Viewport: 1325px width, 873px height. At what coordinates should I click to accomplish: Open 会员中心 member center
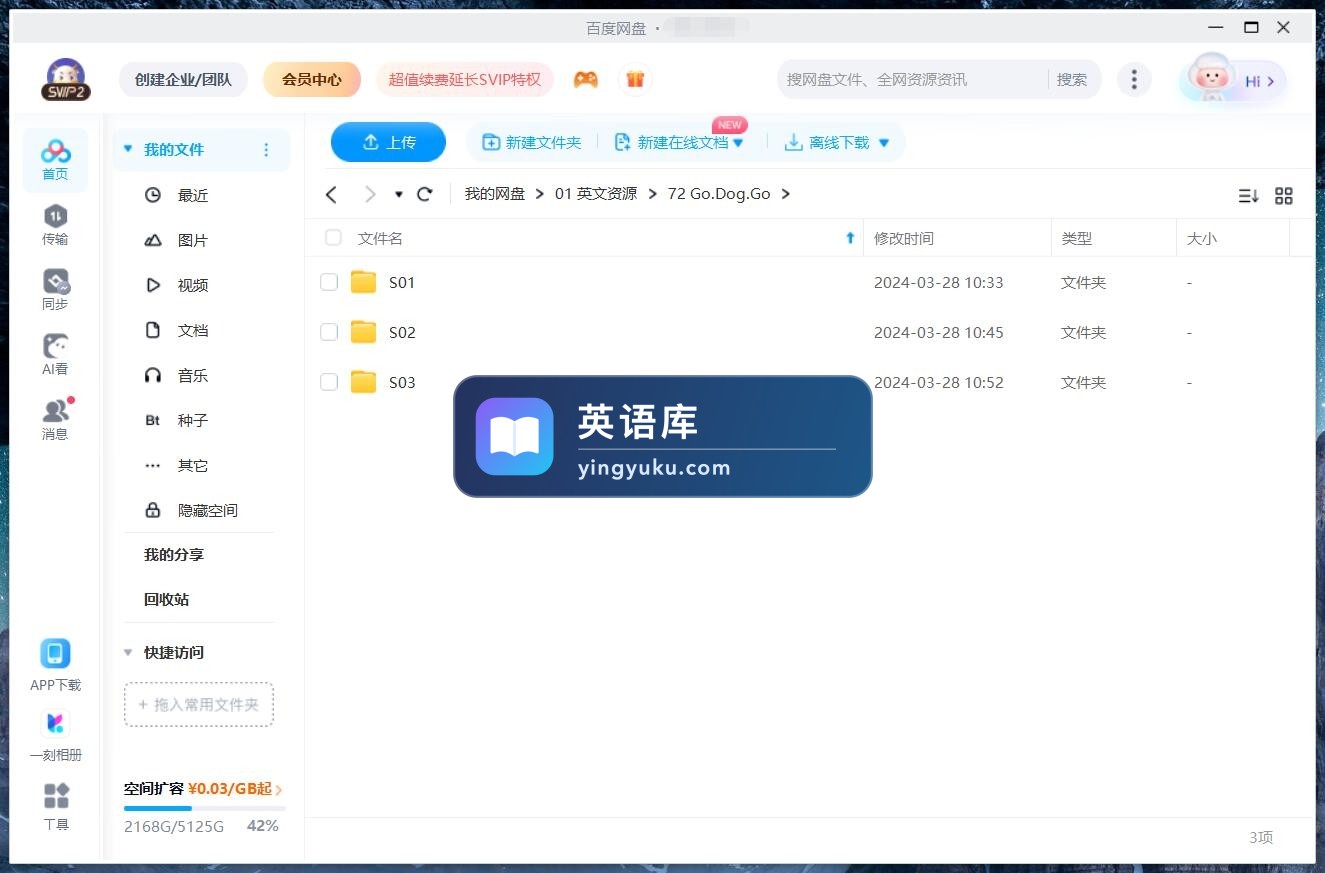[311, 79]
